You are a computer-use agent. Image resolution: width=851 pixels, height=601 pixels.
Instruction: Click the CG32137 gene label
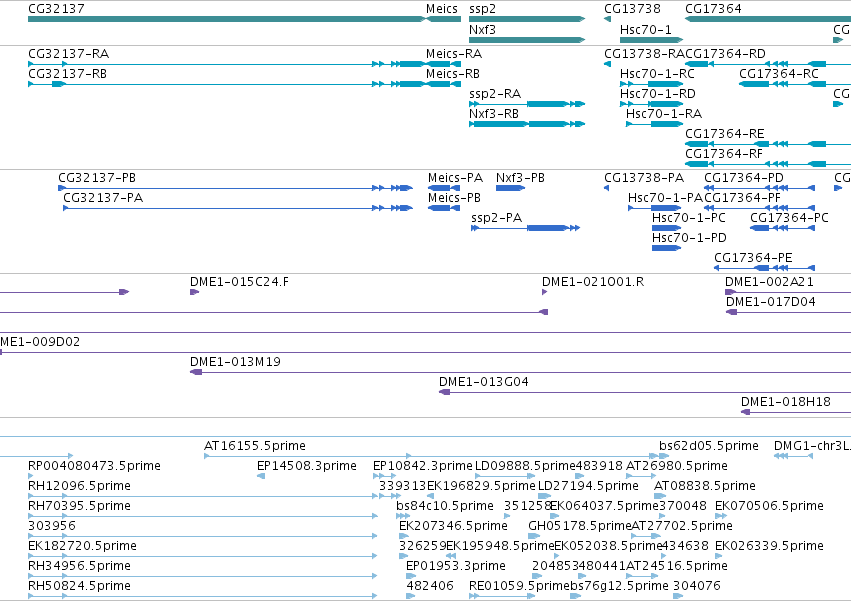coord(56,9)
